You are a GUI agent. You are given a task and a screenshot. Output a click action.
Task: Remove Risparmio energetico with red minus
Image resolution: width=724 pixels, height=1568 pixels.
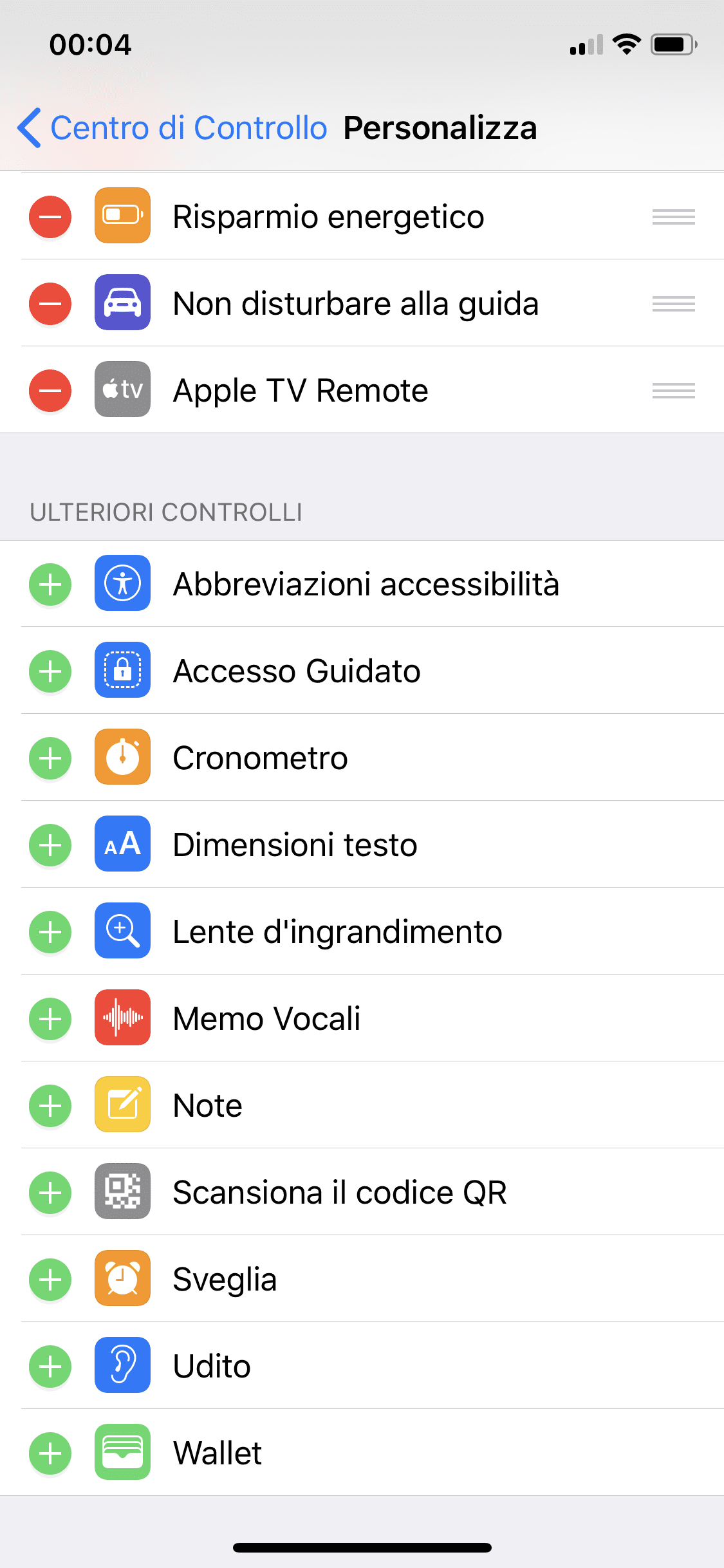click(50, 217)
